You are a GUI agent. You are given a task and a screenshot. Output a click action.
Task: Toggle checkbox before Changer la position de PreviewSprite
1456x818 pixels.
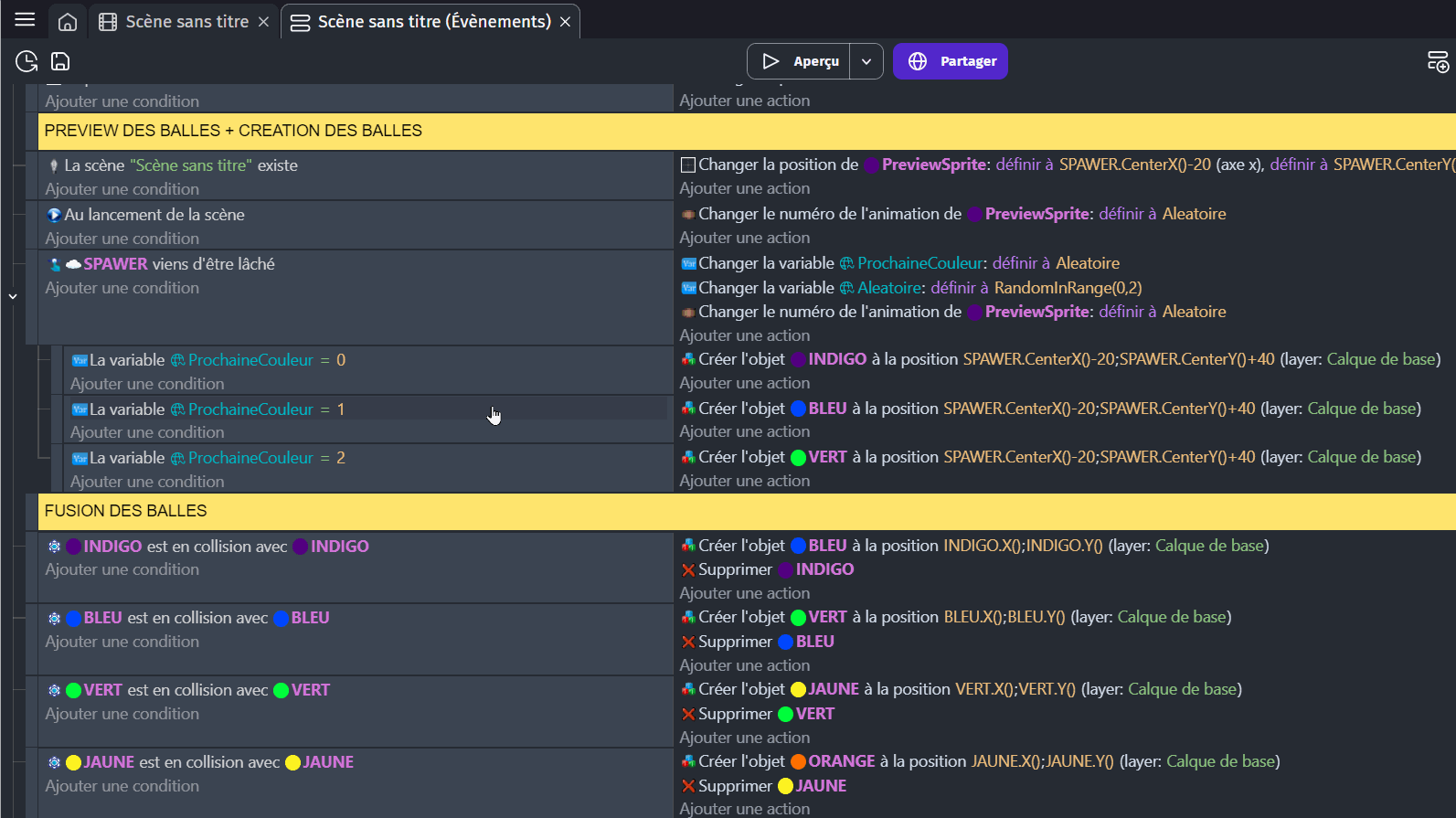688,165
